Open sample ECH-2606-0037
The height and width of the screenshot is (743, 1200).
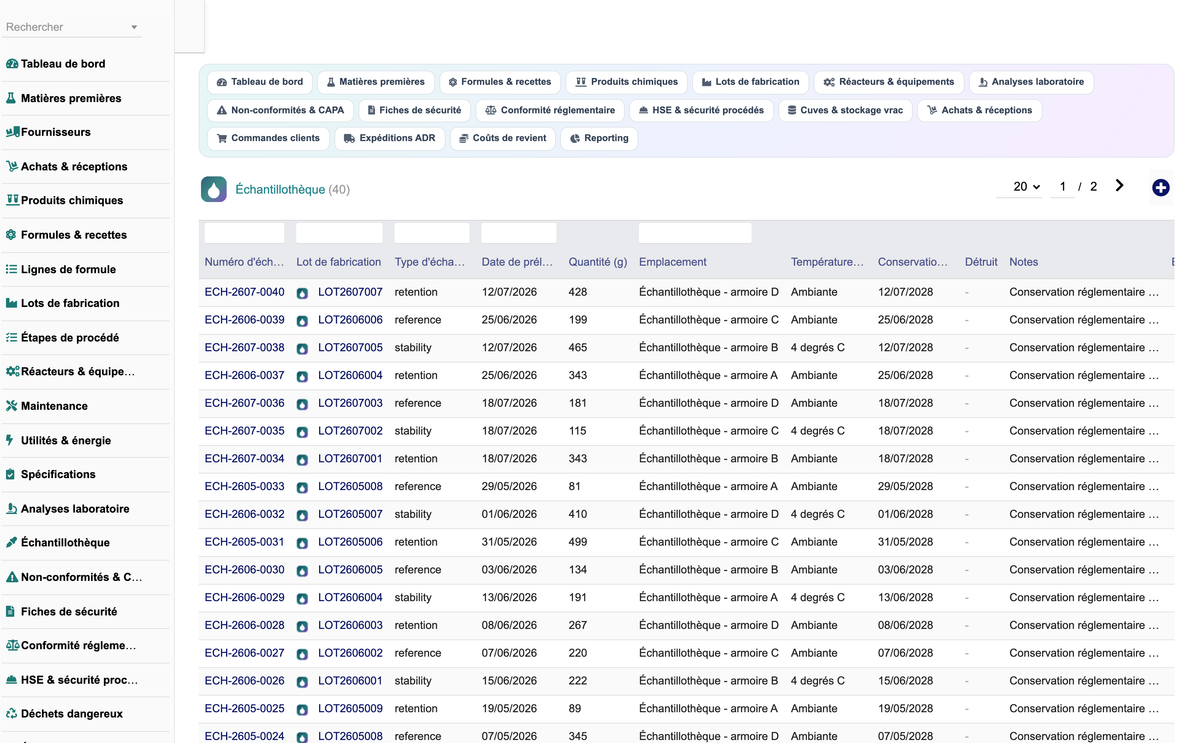[244, 375]
